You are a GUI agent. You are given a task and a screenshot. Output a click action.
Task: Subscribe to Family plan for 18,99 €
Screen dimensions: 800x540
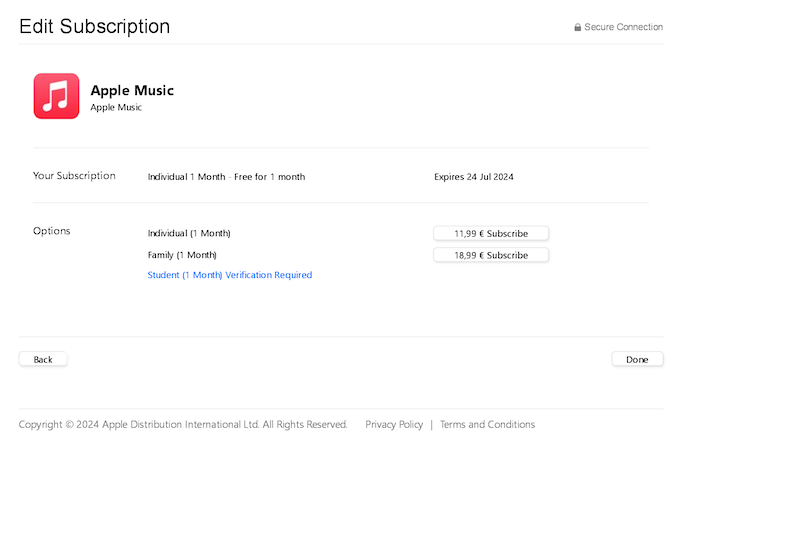(490, 255)
